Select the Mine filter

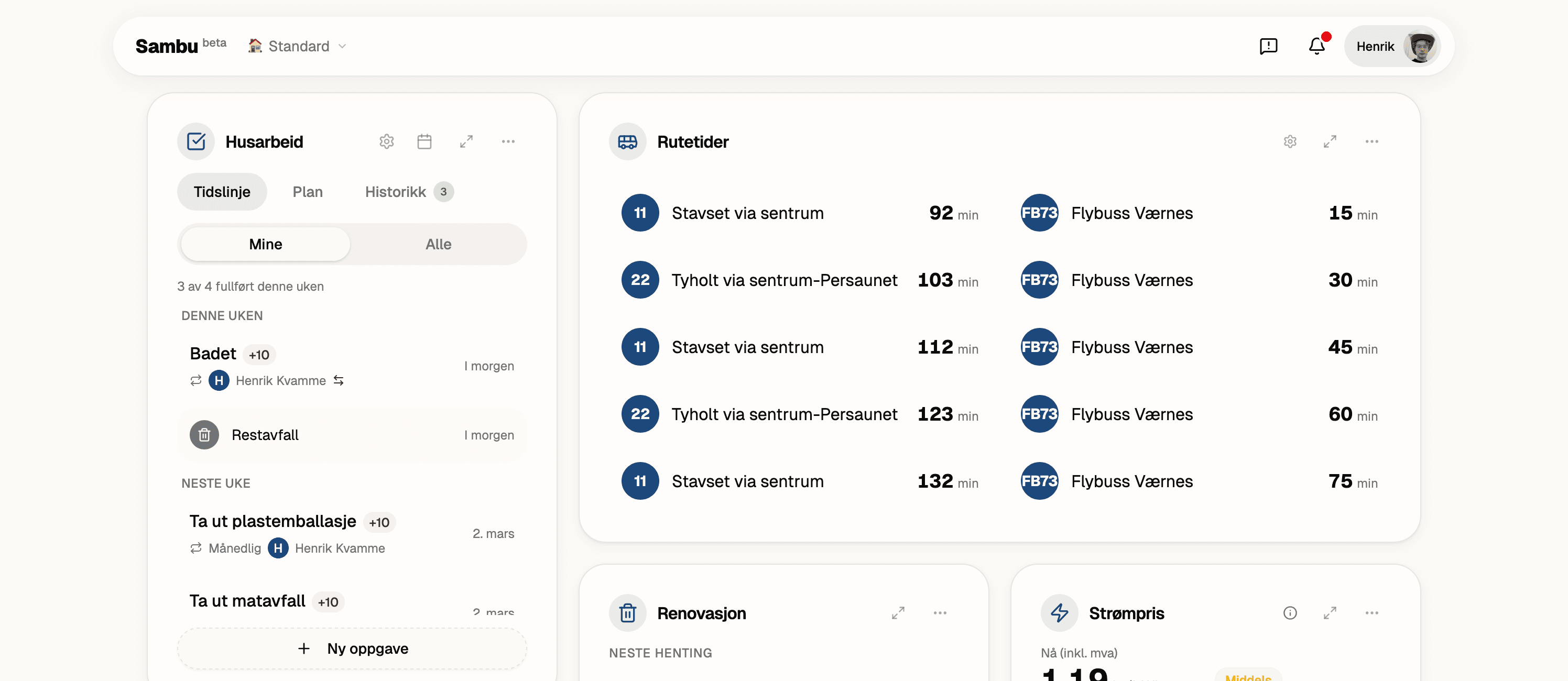click(265, 244)
